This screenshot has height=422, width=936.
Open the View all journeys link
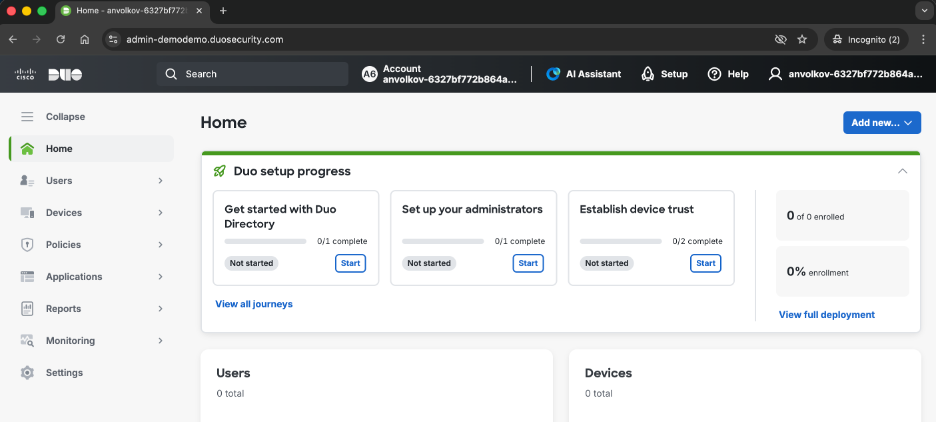click(x=254, y=304)
